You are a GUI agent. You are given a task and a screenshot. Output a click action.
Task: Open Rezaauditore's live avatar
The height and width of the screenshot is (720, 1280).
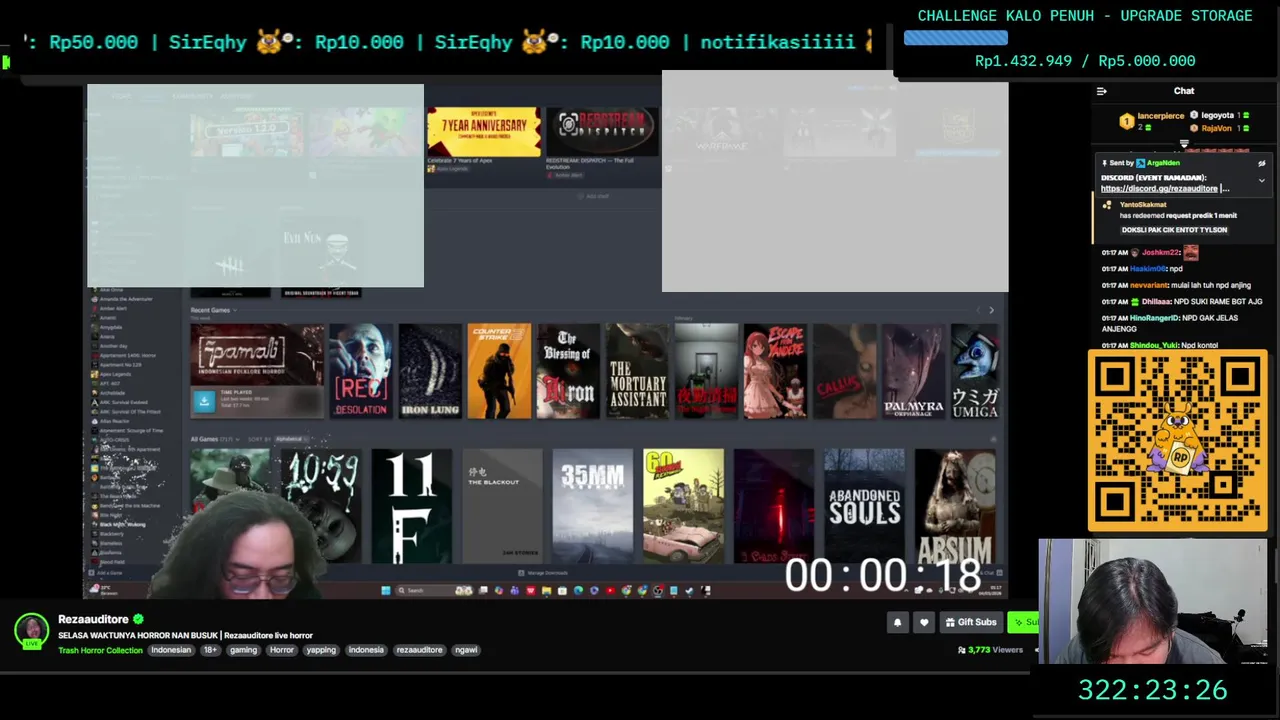[x=32, y=631]
